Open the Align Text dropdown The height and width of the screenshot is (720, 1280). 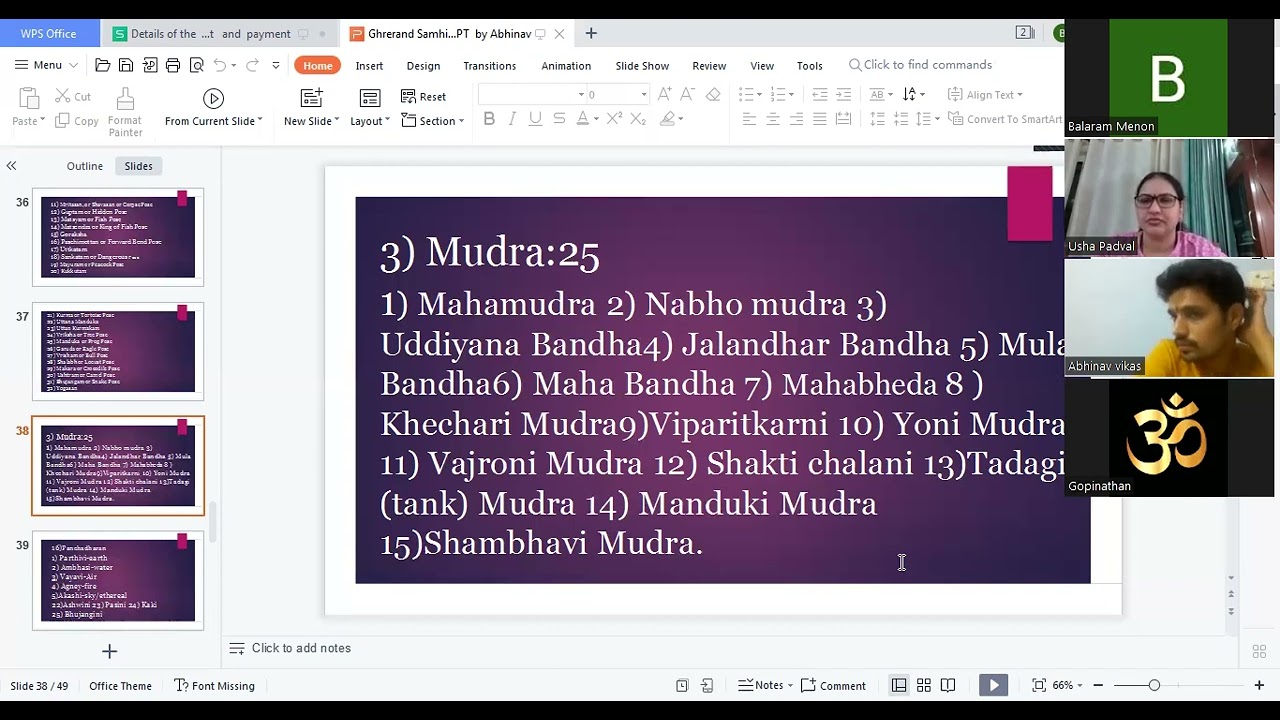[x=985, y=95]
